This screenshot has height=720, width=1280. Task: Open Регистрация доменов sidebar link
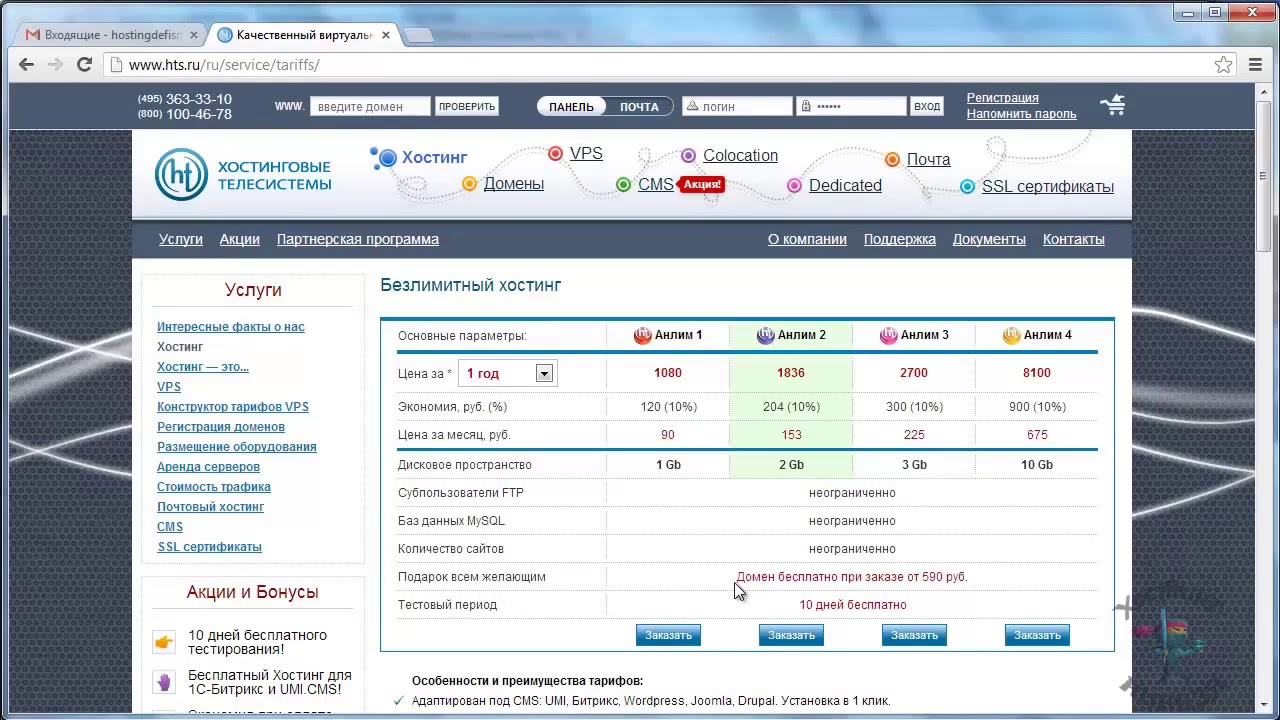click(x=221, y=427)
